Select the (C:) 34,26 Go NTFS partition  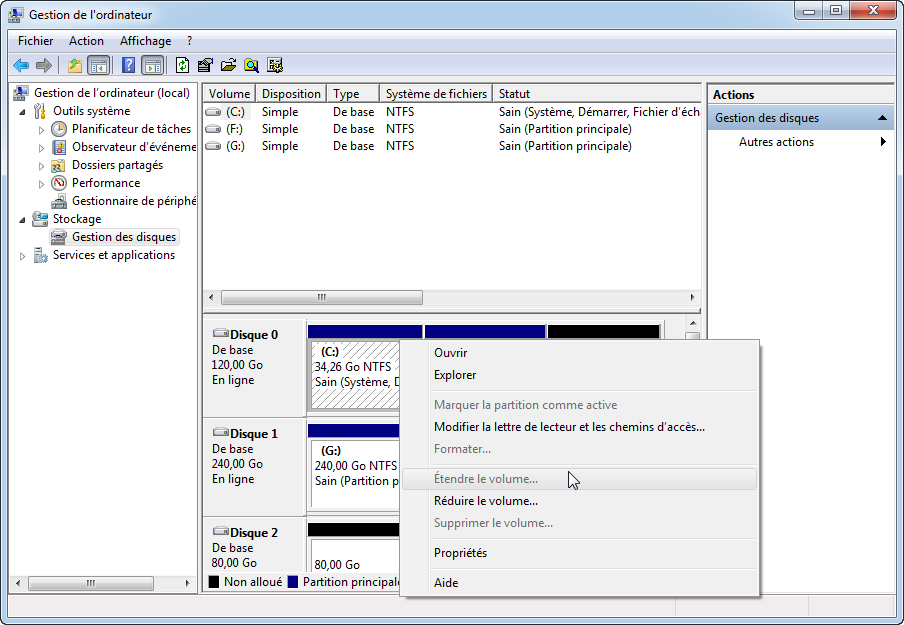point(355,375)
